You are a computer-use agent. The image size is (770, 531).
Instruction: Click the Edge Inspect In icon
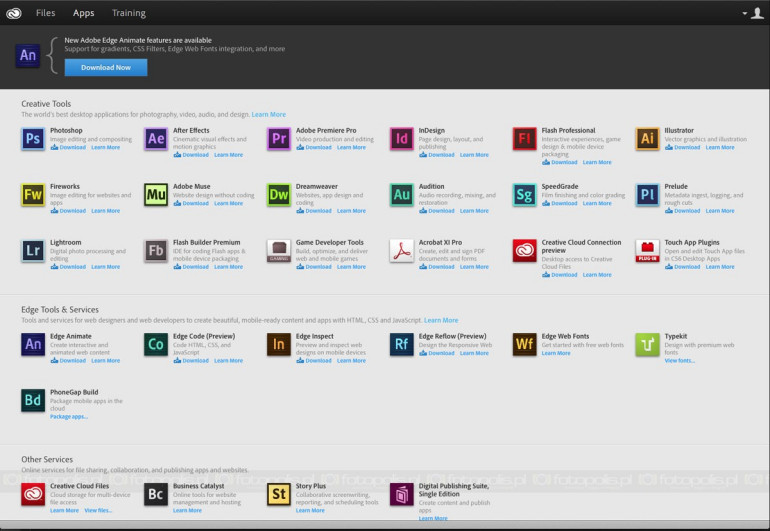pos(278,344)
